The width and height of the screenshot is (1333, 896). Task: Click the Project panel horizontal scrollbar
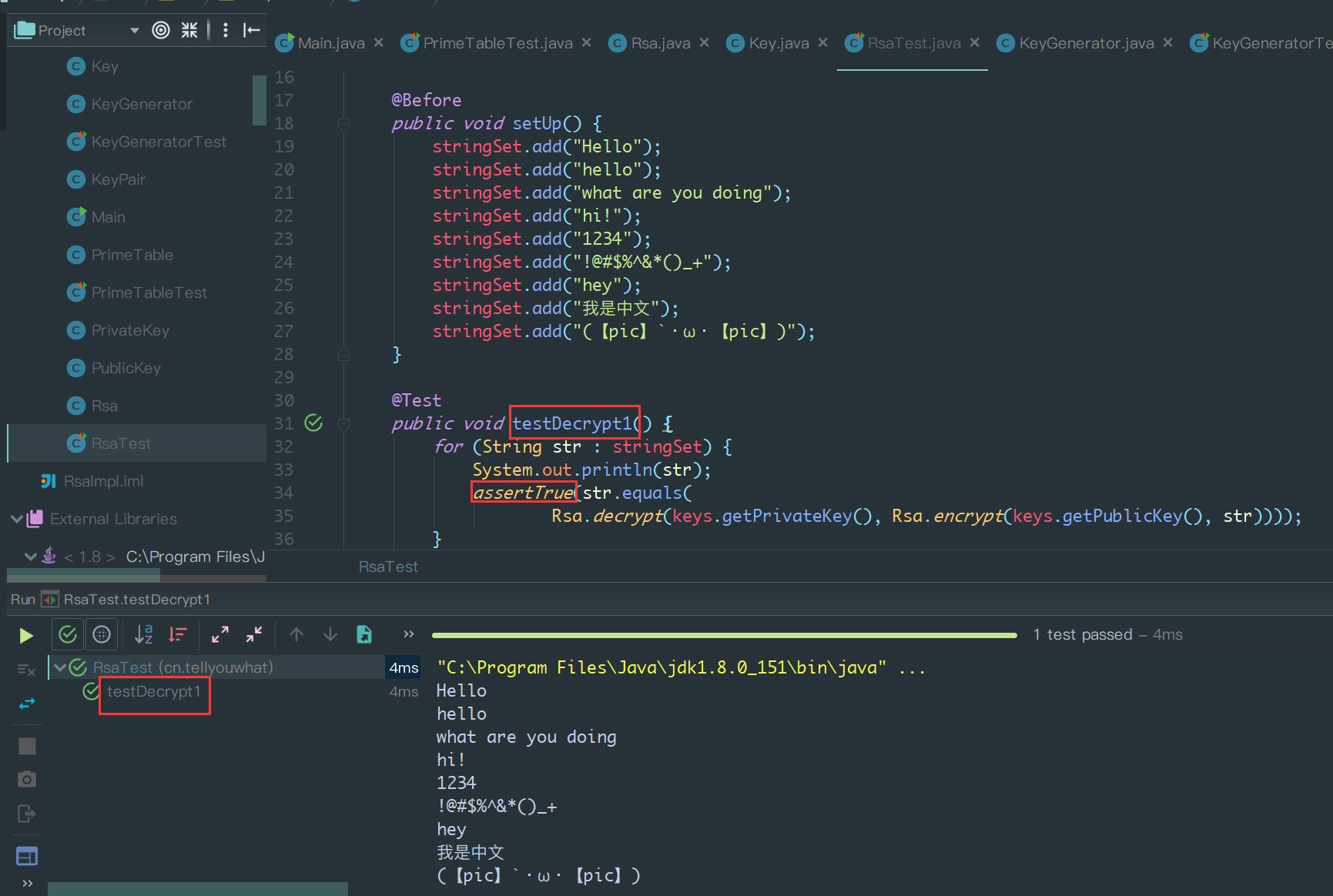click(x=83, y=575)
